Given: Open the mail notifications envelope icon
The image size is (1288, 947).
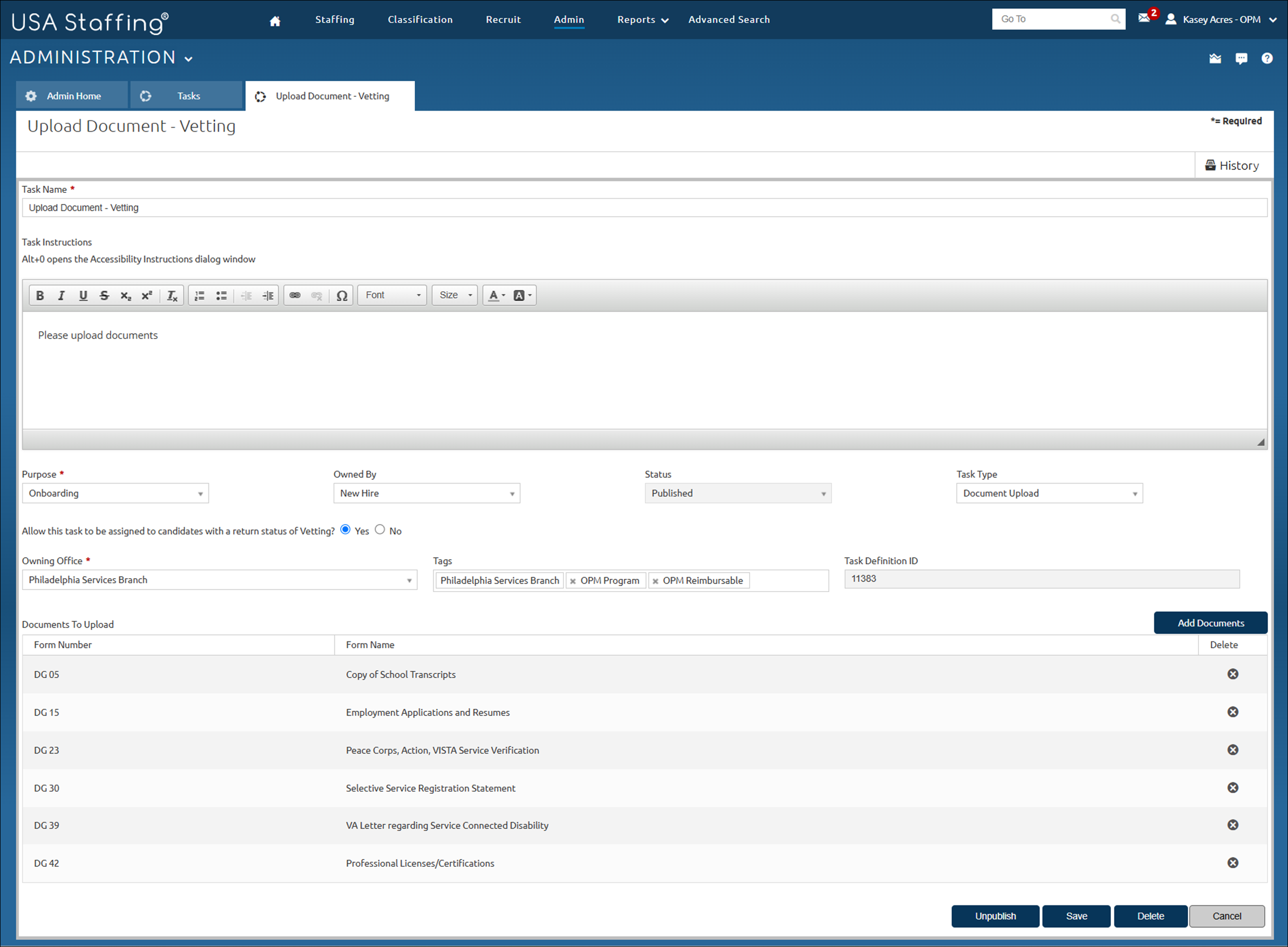Looking at the screenshot, I should tap(1144, 18).
